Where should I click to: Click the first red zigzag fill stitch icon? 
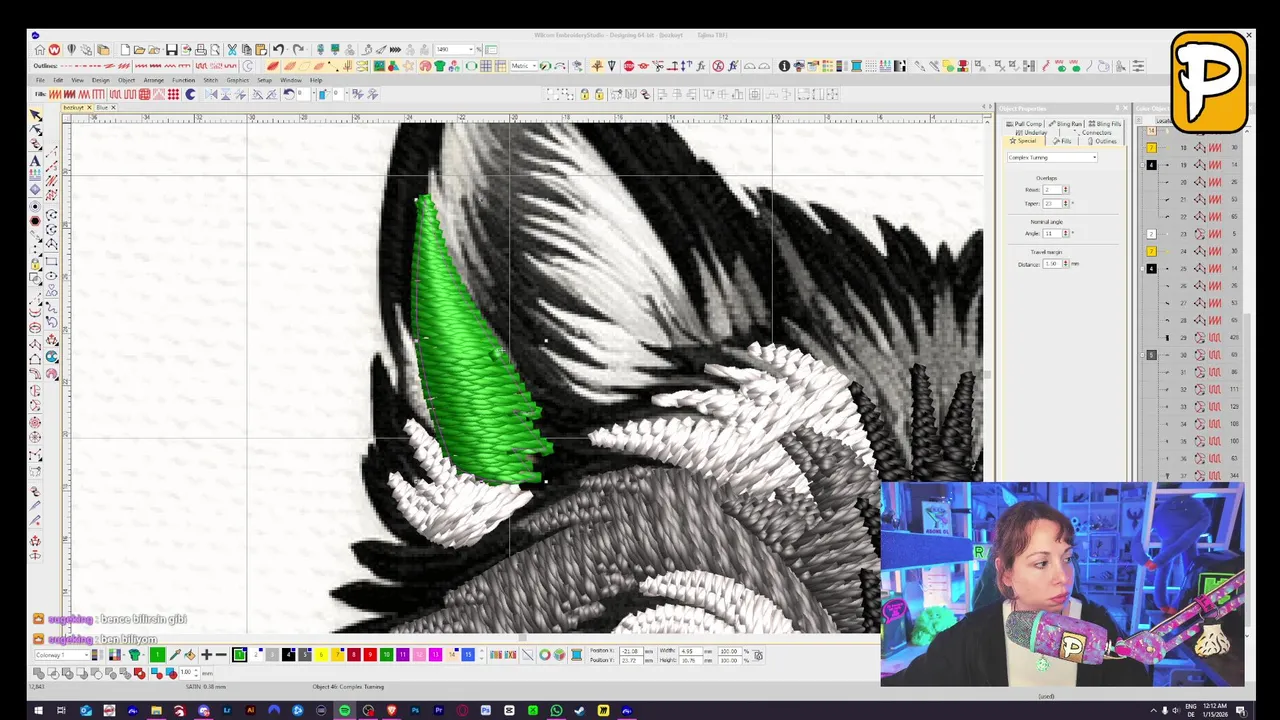[x=55, y=94]
